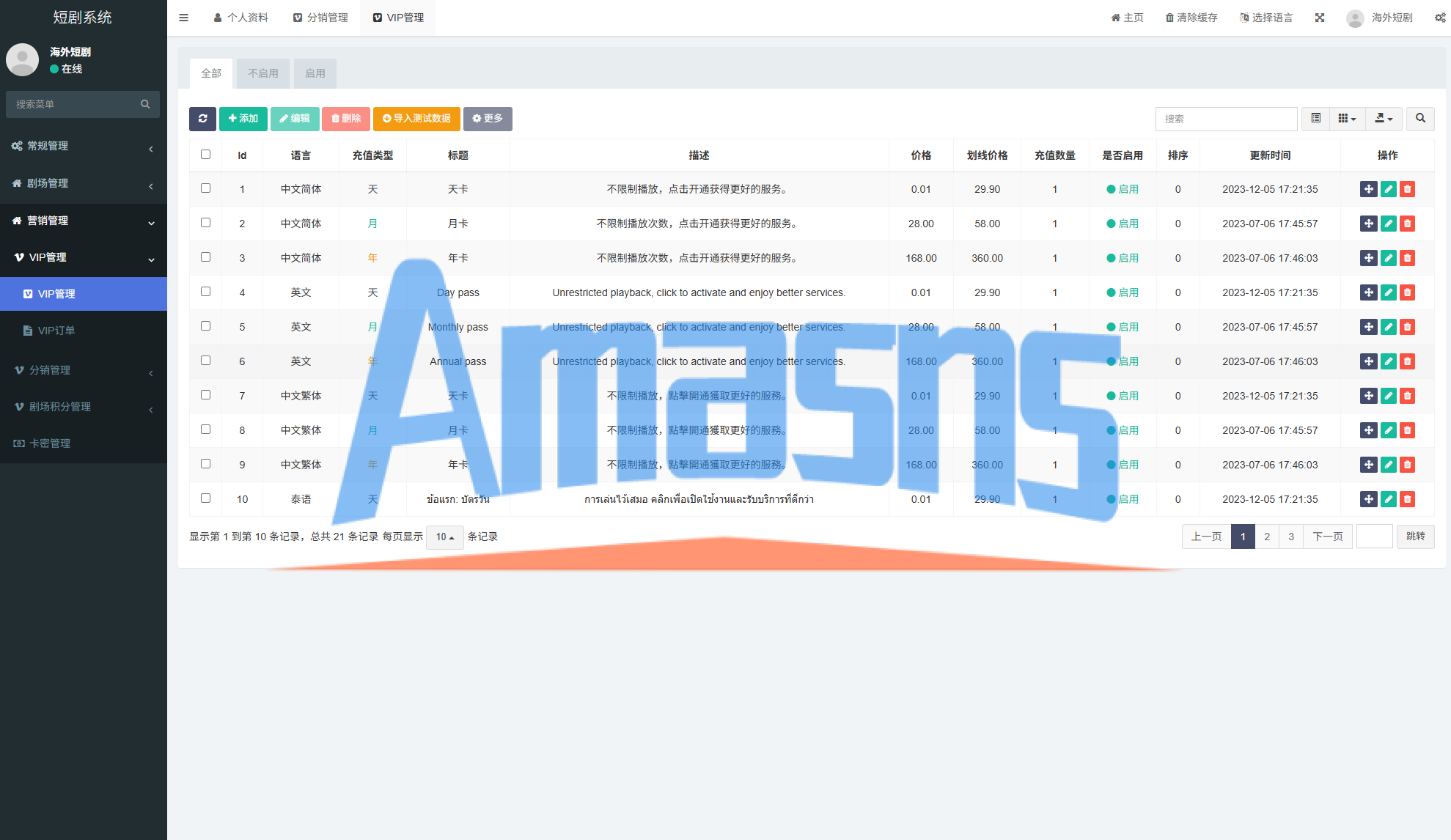Image resolution: width=1451 pixels, height=840 pixels.
Task: Click the 添加 add button
Action: pyautogui.click(x=243, y=119)
